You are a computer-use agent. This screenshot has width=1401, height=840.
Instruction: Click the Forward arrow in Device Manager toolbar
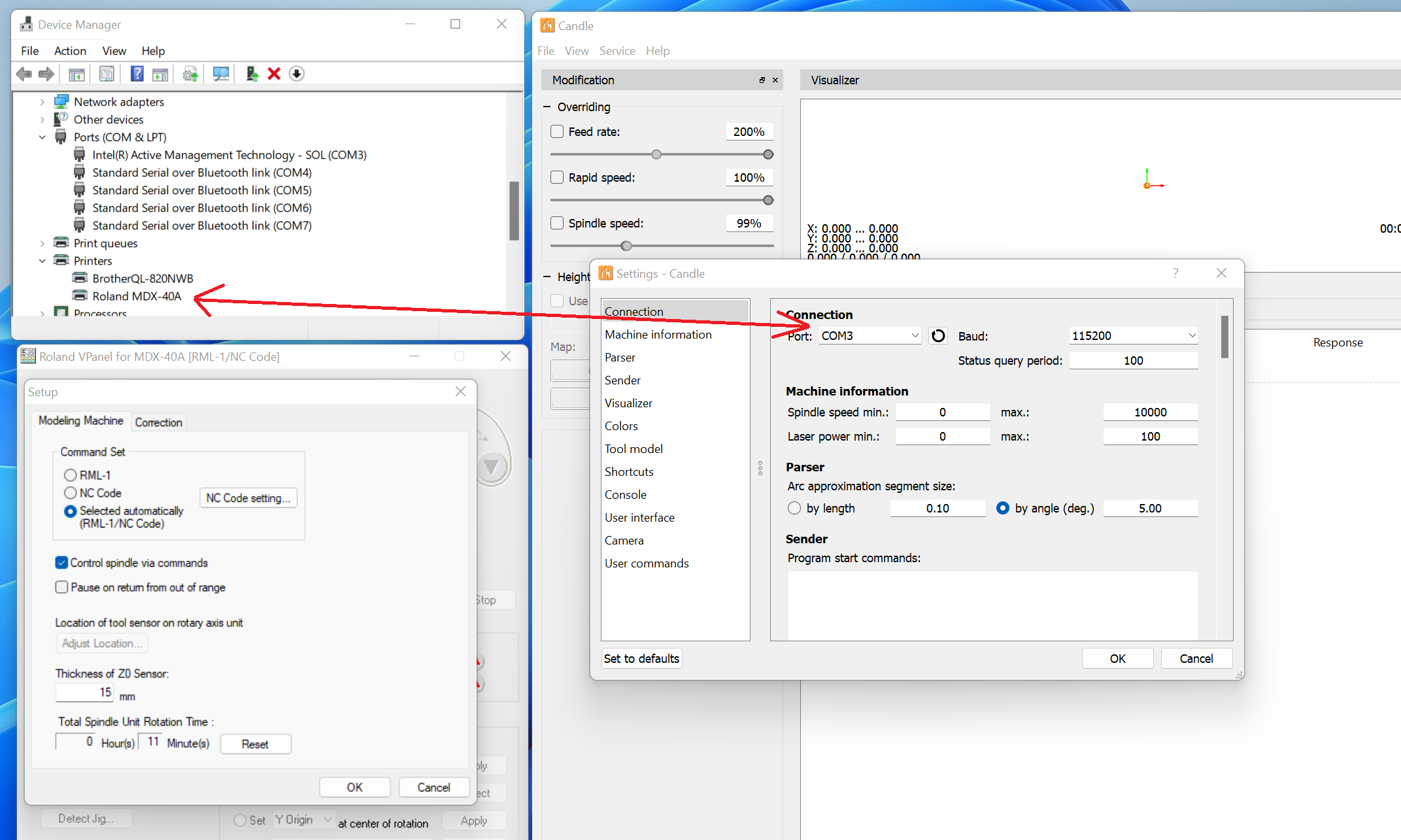[46, 74]
